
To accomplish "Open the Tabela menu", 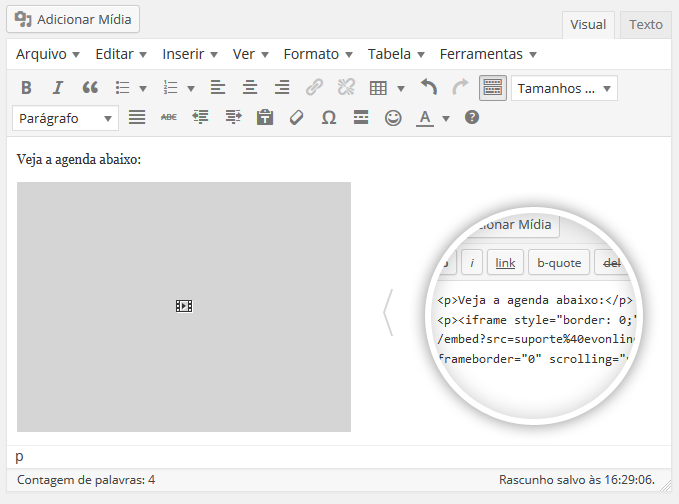I will pos(396,54).
